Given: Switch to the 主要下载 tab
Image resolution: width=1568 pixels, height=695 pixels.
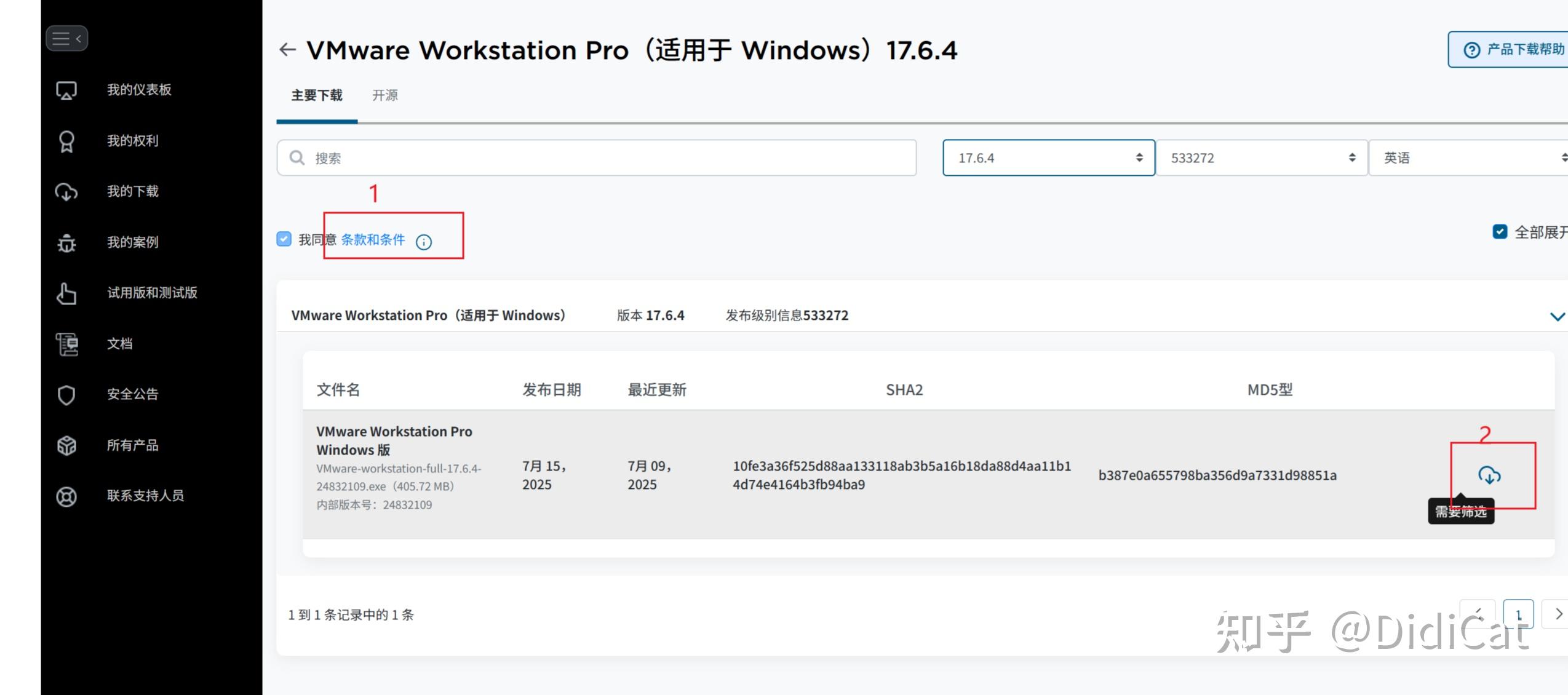Looking at the screenshot, I should click(317, 95).
